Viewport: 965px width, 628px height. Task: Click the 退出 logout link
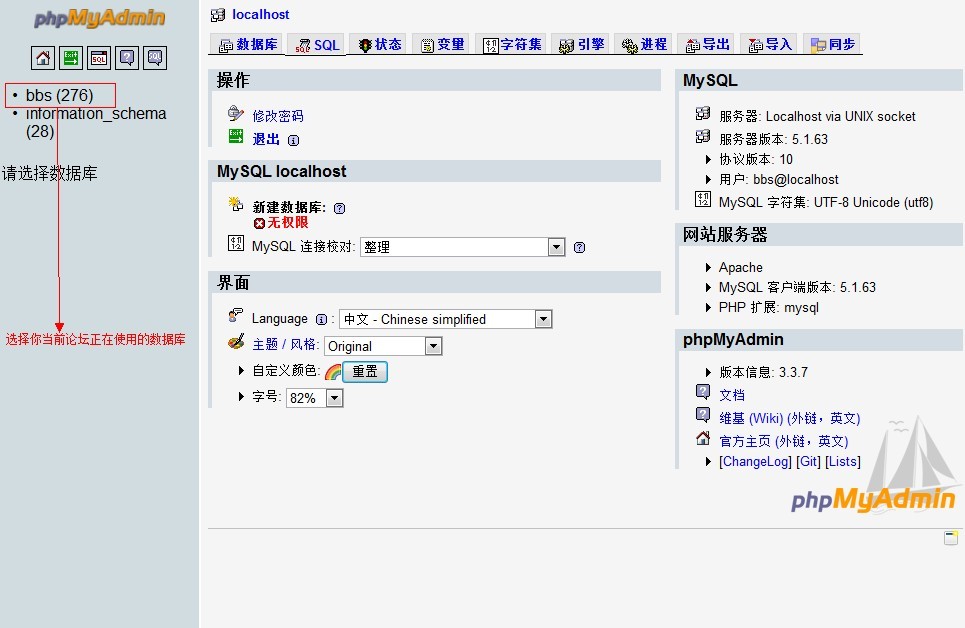click(x=266, y=139)
